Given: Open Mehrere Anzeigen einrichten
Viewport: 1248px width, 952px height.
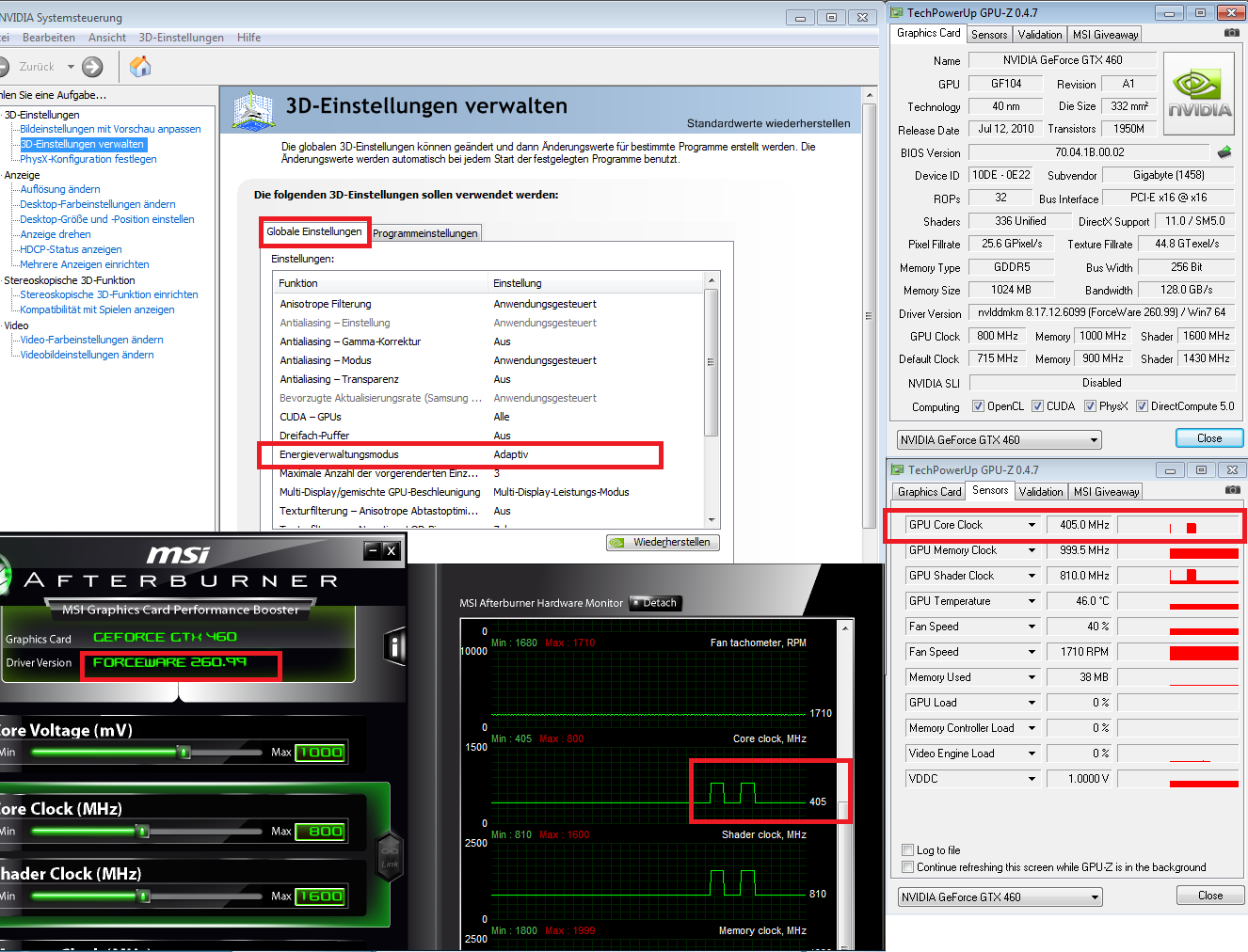Looking at the screenshot, I should [x=85, y=264].
